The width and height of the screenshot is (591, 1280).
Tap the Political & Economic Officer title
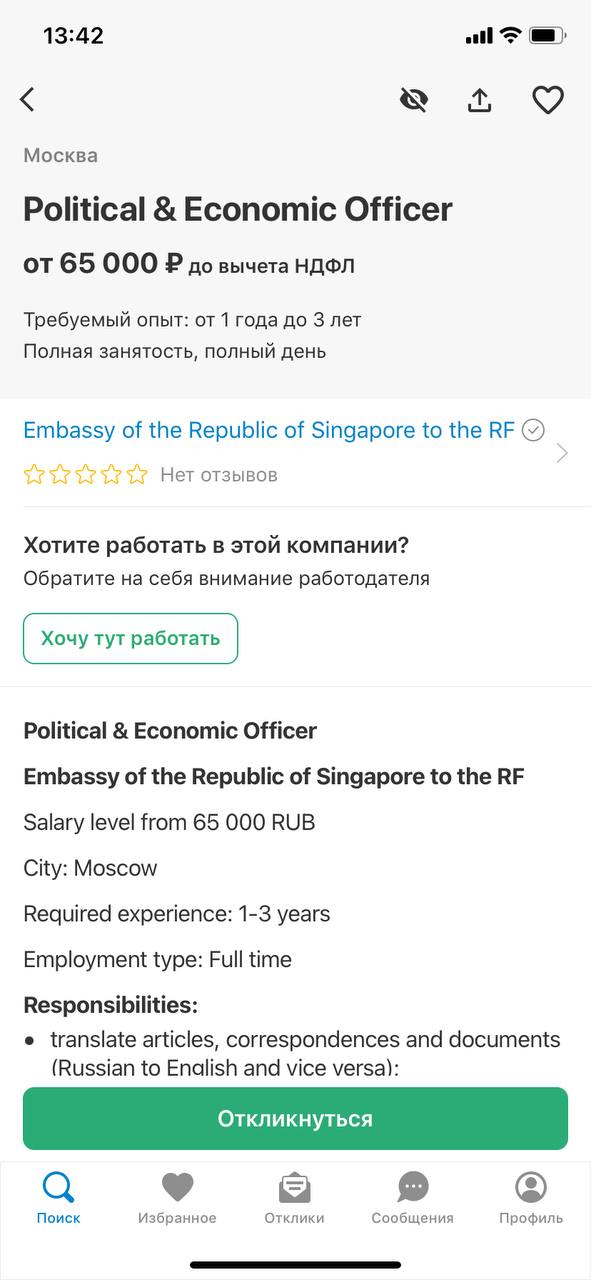(238, 209)
